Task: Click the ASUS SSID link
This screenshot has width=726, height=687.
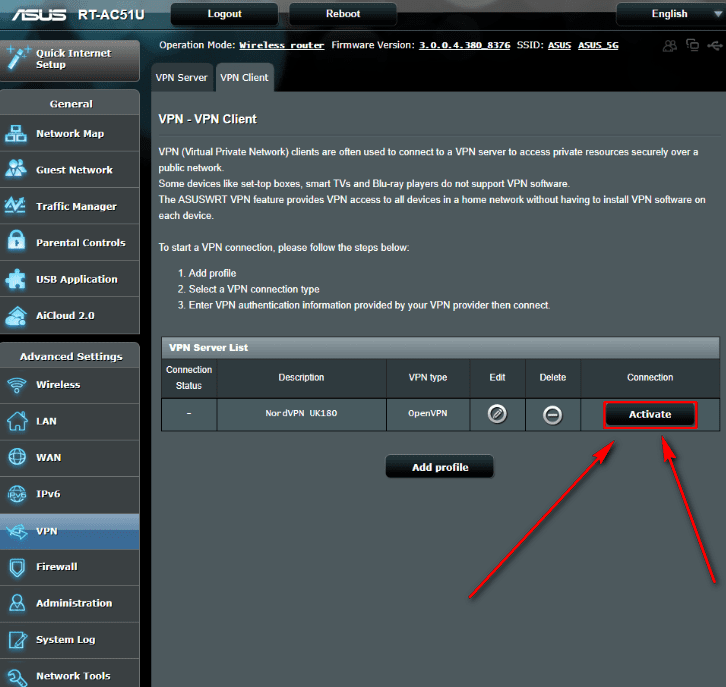Action: pos(559,45)
